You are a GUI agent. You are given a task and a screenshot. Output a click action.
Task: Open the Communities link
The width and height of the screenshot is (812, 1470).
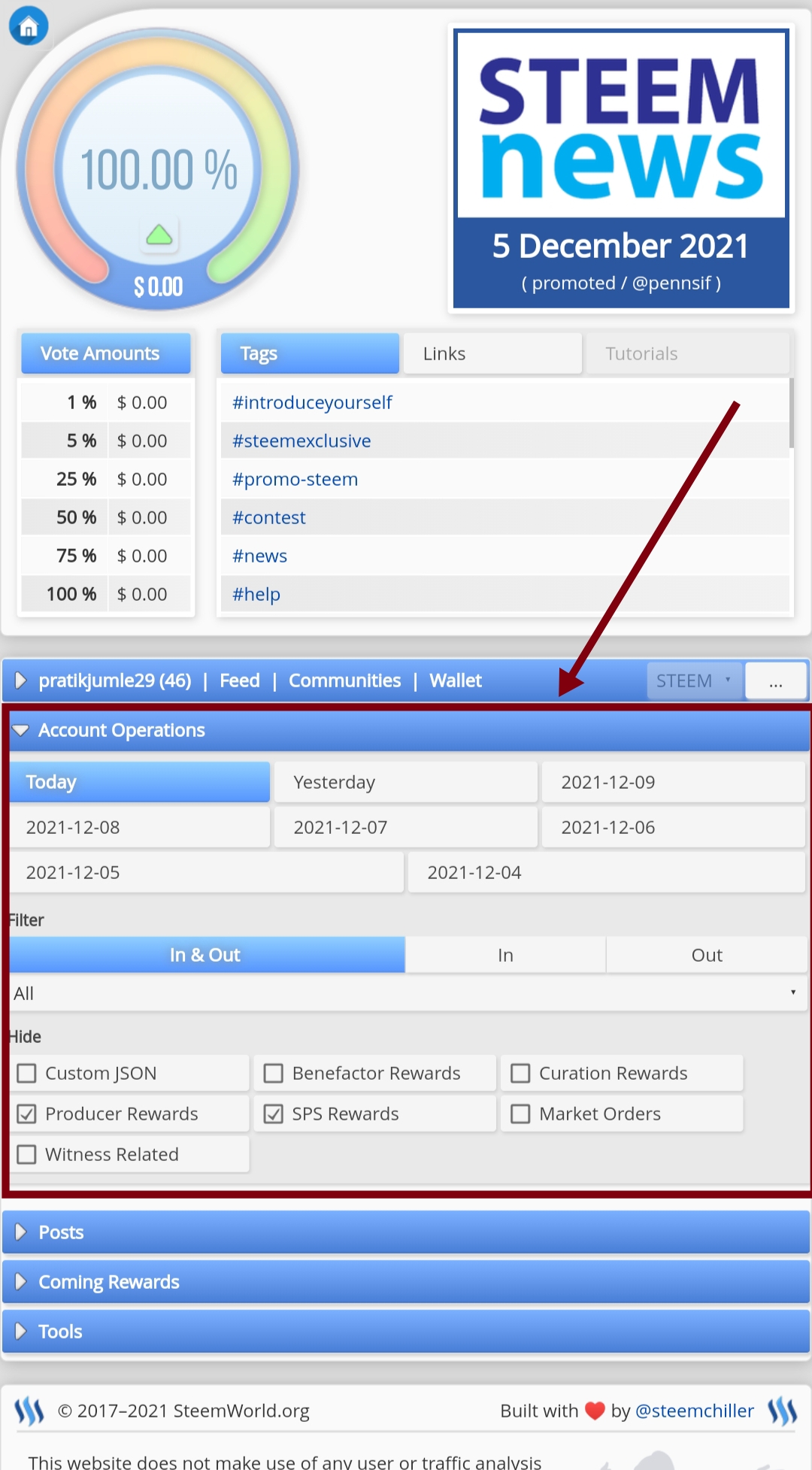(x=345, y=680)
